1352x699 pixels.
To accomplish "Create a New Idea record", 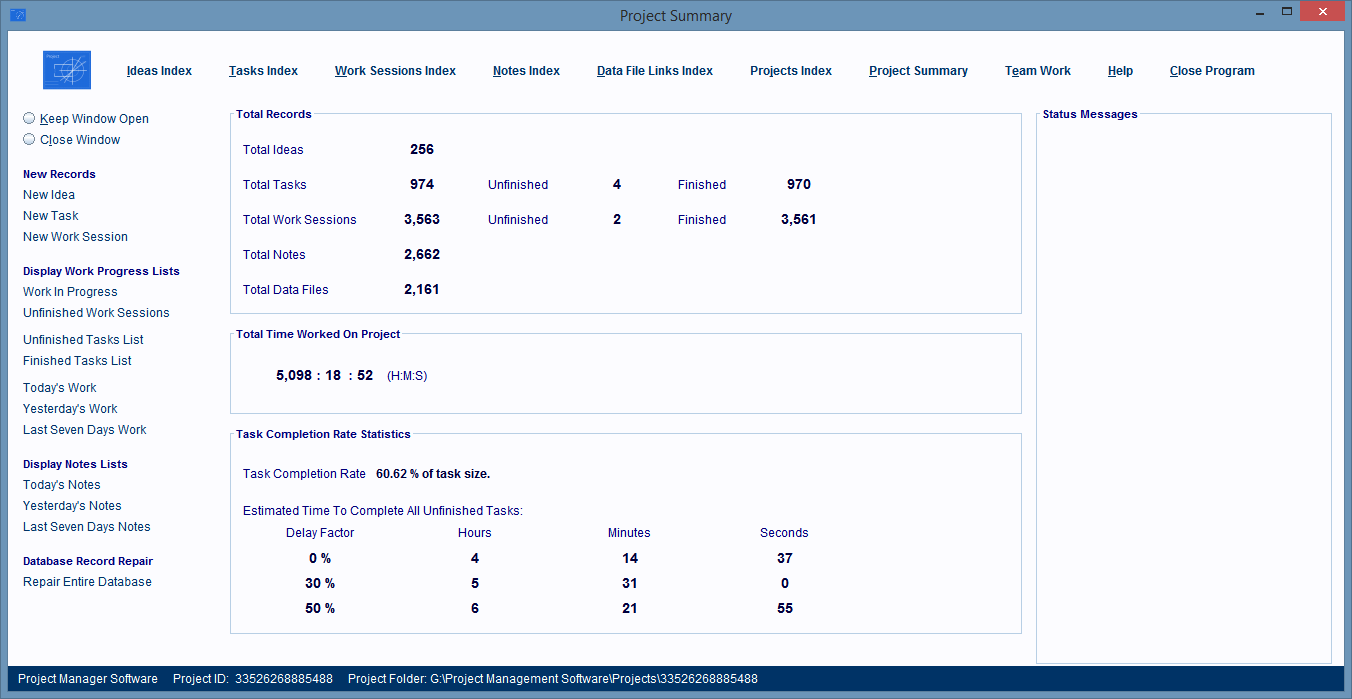I will [x=49, y=195].
